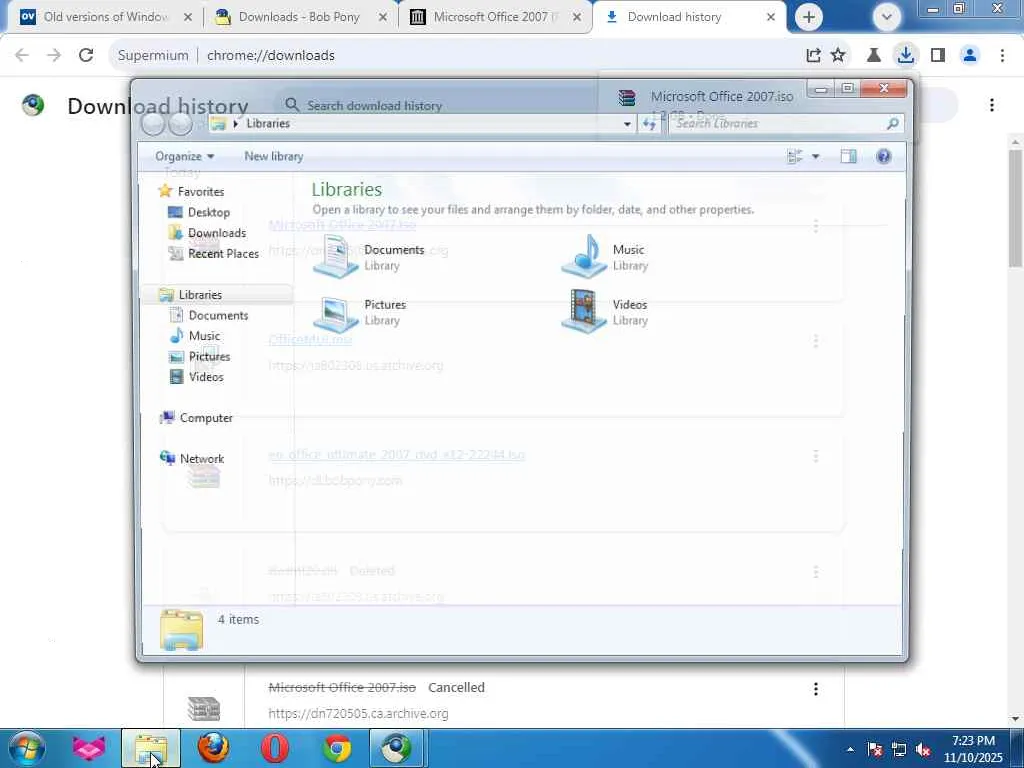The height and width of the screenshot is (768, 1024).
Task: Open the browser profile avatar
Action: click(970, 55)
